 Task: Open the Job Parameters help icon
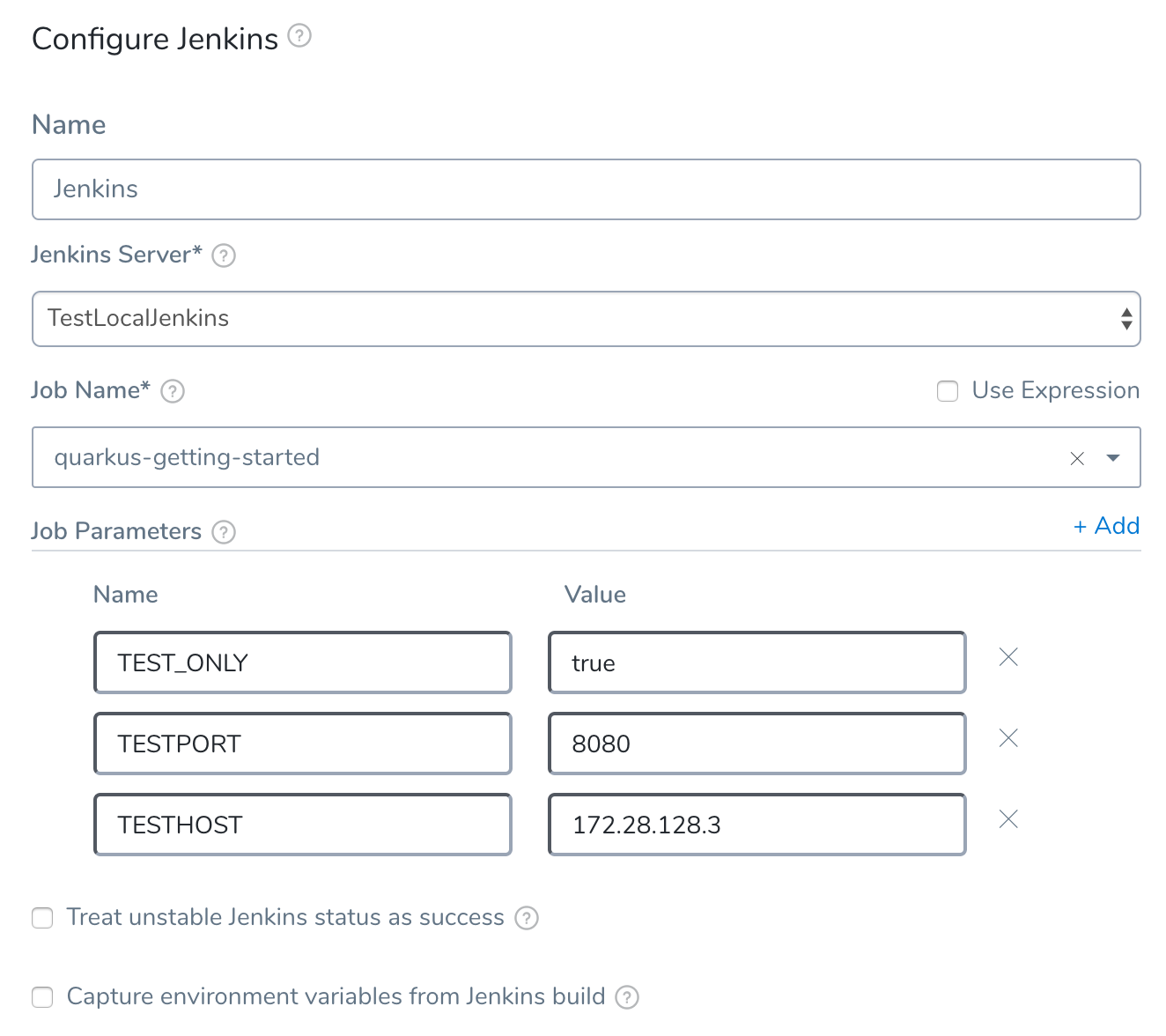click(x=224, y=532)
